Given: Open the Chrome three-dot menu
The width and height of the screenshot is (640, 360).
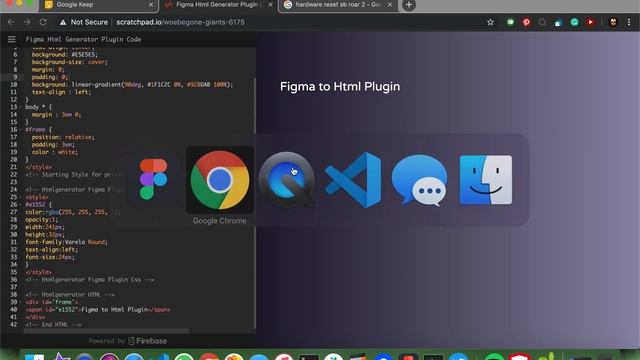Looking at the screenshot, I should click(x=629, y=22).
